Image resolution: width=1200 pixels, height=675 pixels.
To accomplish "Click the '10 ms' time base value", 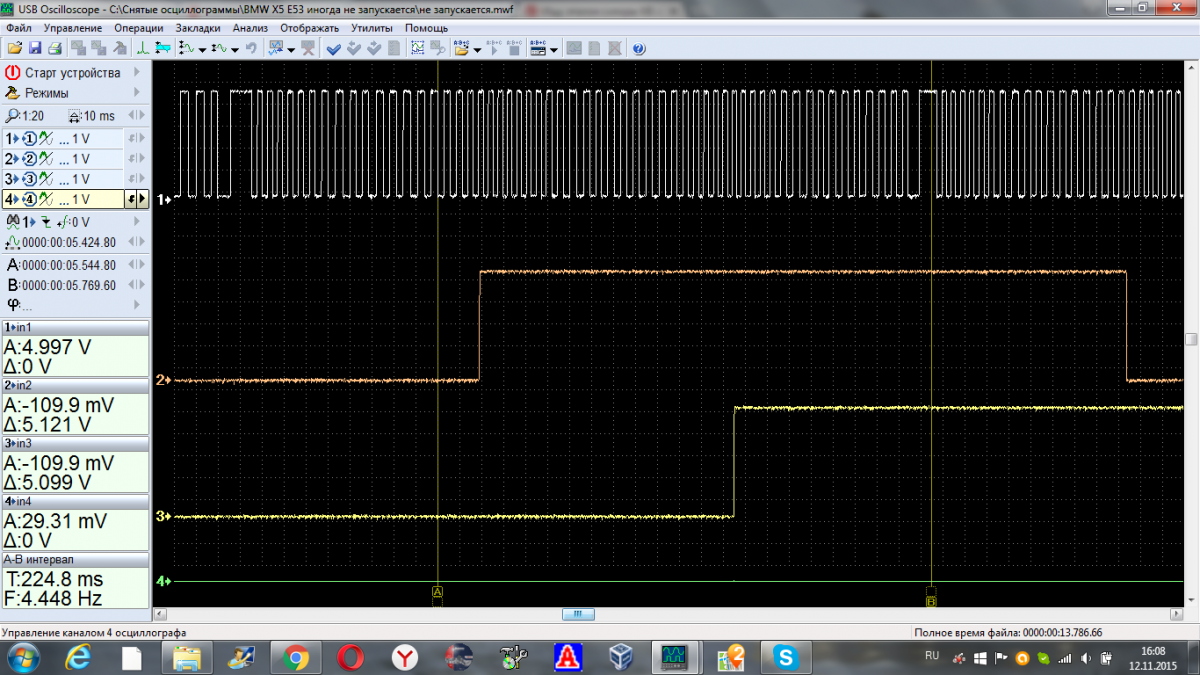I will (99, 116).
